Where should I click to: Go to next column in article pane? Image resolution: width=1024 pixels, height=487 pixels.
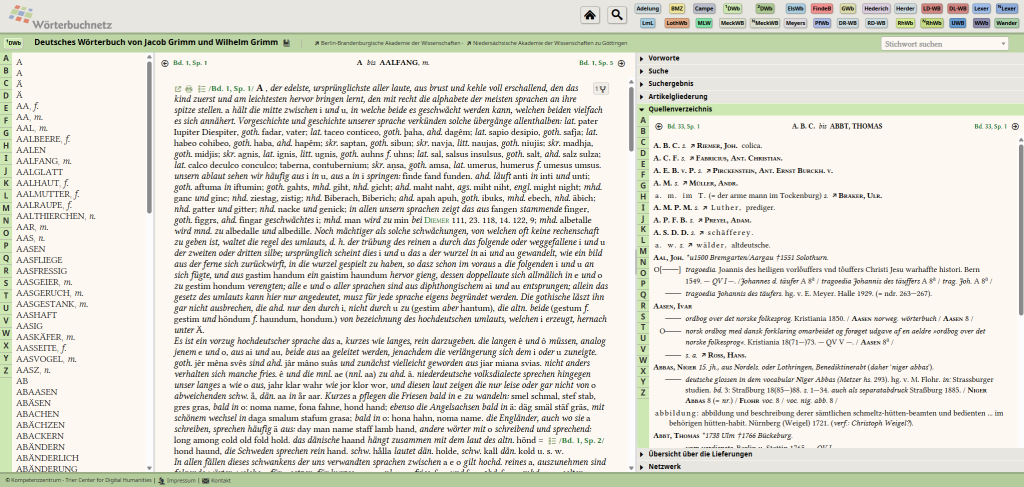click(623, 63)
